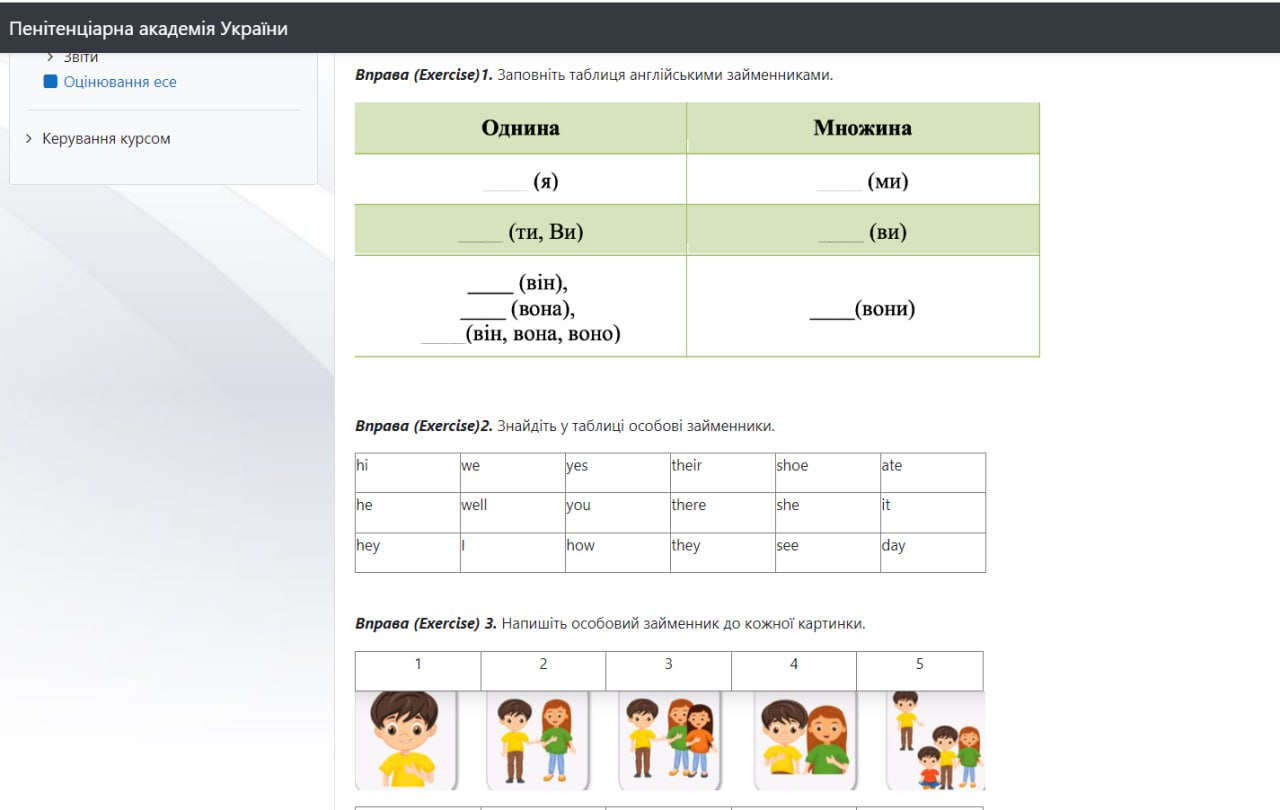Select the Множина column header
This screenshot has height=810, width=1280.
point(862,128)
